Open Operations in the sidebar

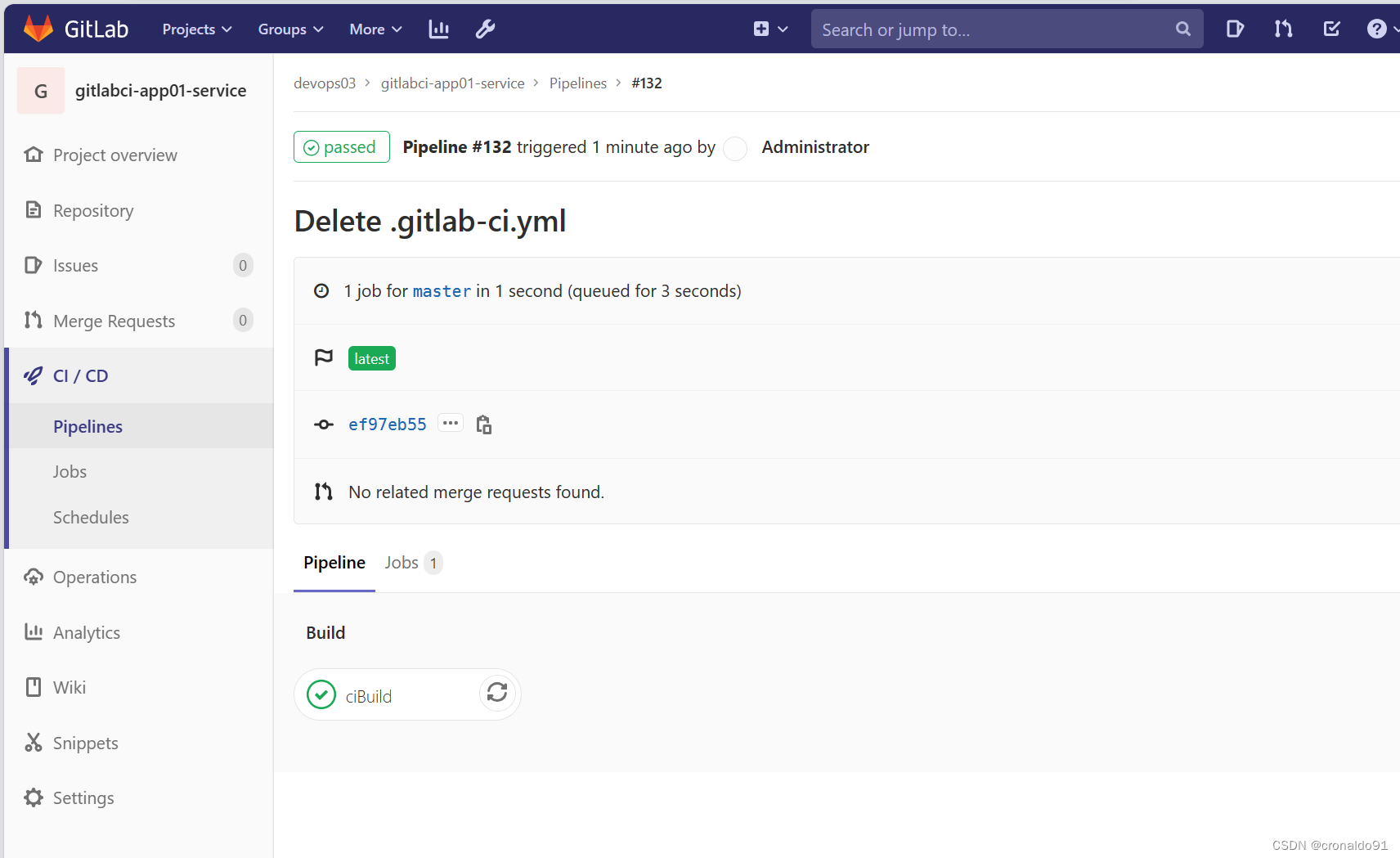(x=95, y=577)
